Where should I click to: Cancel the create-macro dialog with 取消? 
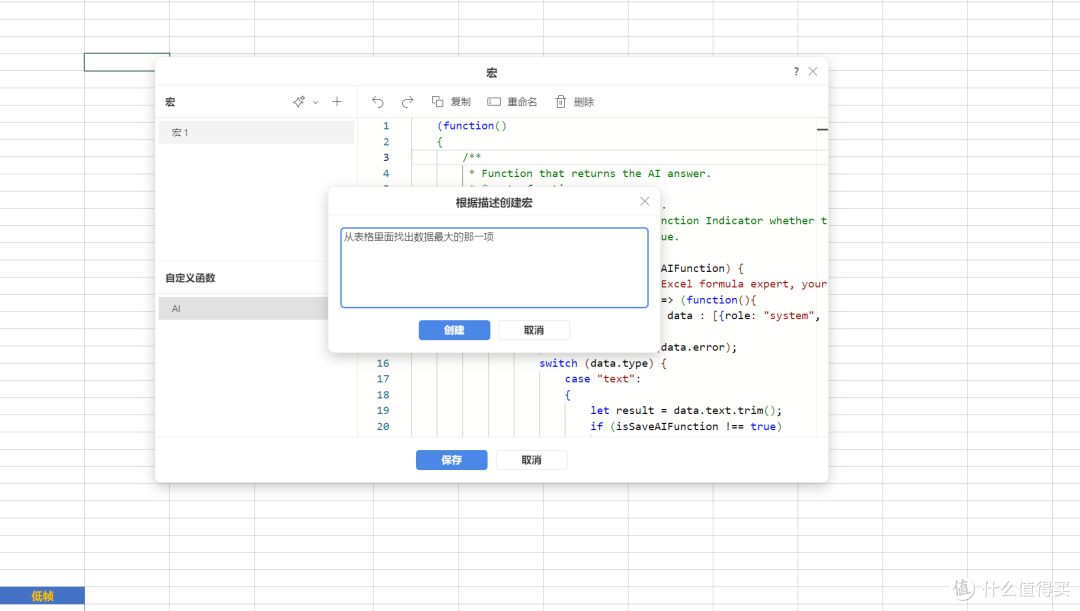(x=534, y=330)
